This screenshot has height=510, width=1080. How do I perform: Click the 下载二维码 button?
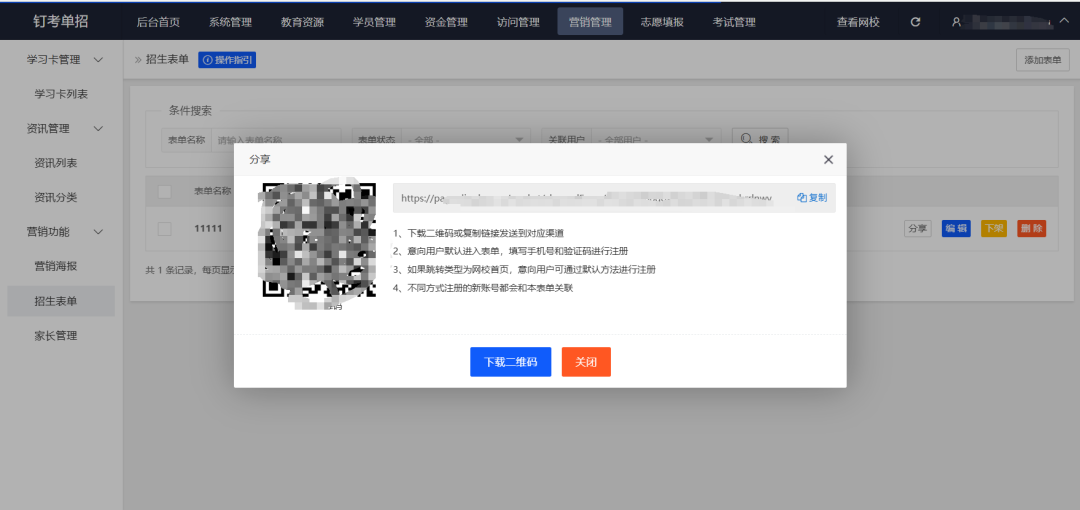[x=510, y=362]
